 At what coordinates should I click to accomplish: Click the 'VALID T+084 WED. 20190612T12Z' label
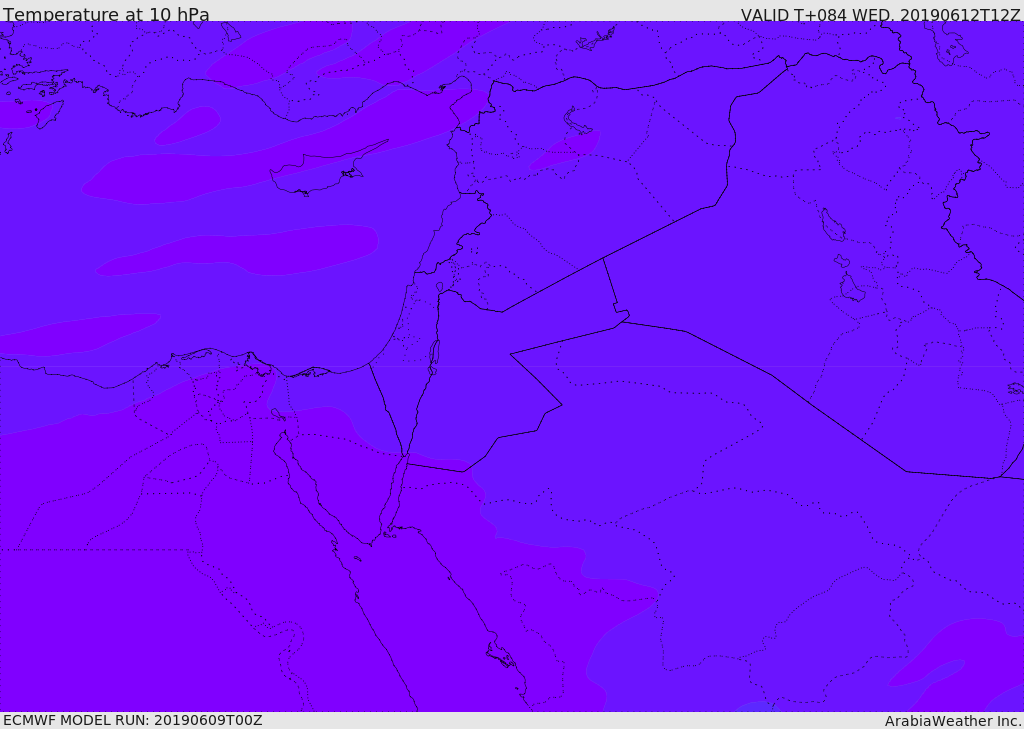pos(880,15)
